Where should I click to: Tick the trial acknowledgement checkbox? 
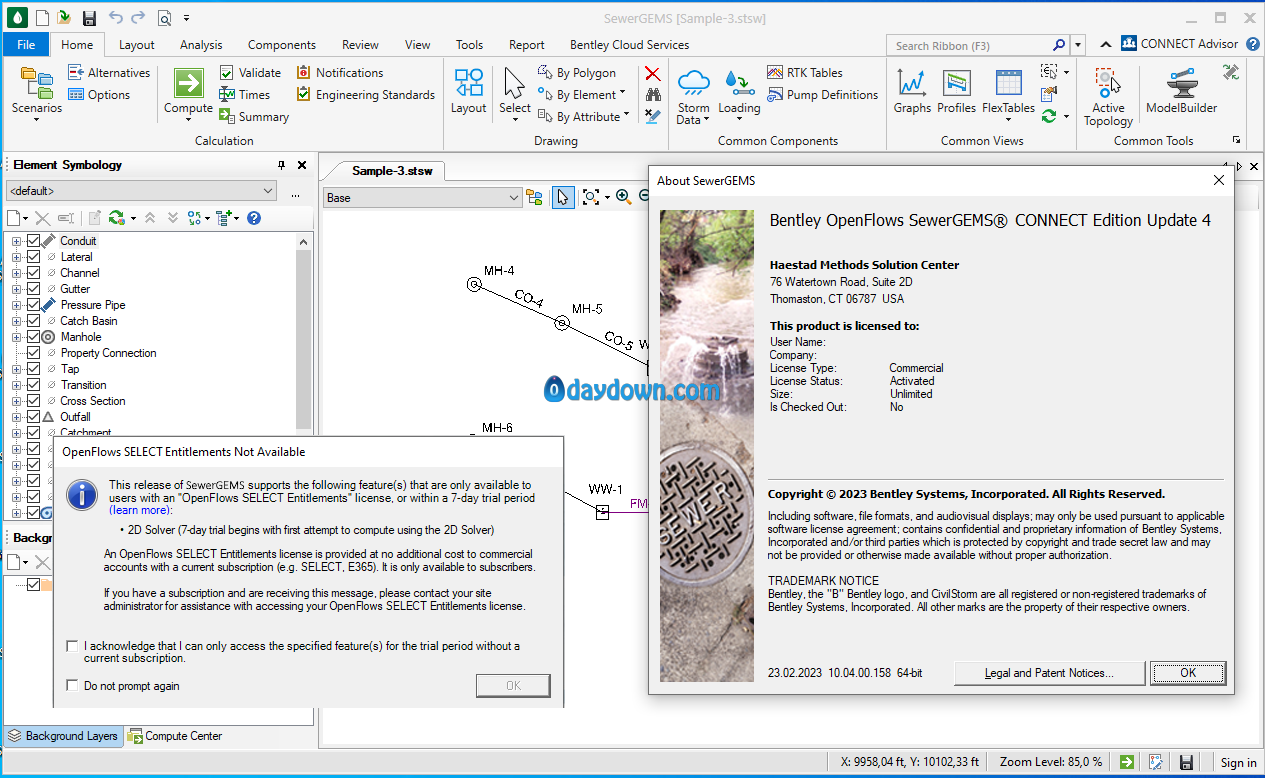[72, 646]
